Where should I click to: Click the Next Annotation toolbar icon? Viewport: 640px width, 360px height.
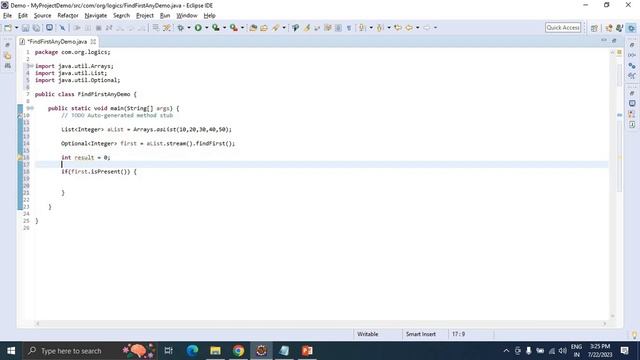pos(362,28)
